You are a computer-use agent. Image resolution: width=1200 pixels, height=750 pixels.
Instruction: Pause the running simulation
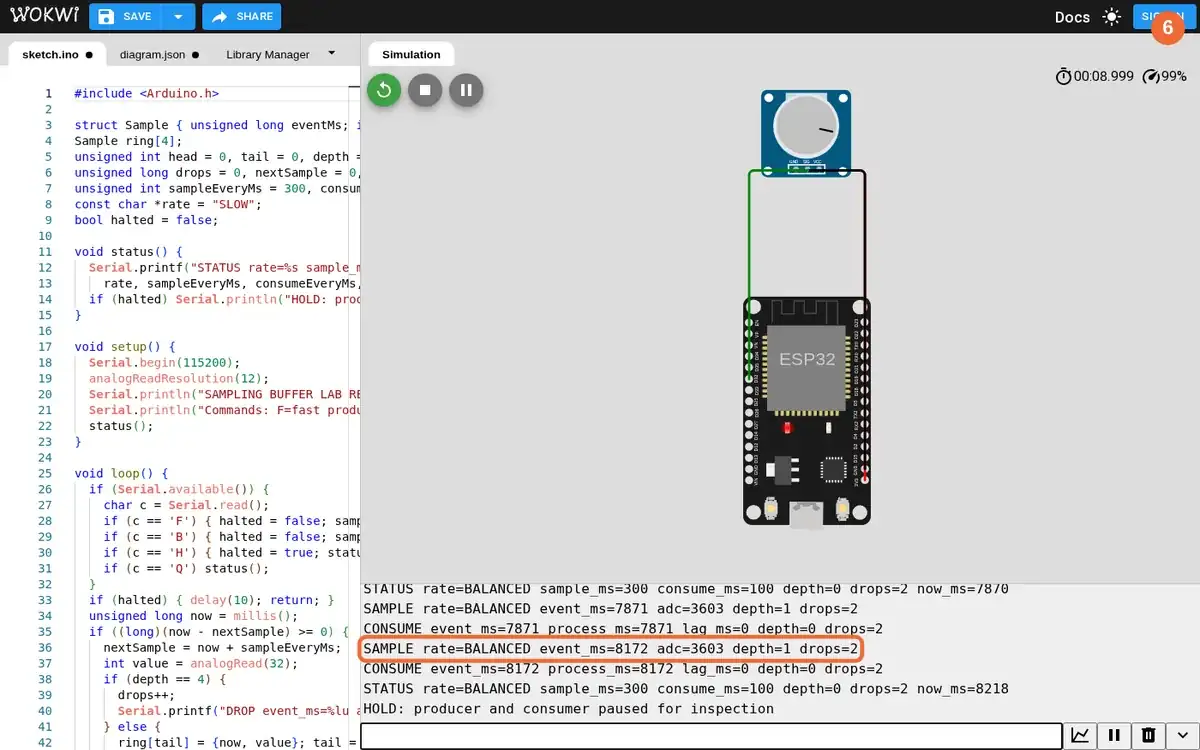point(466,90)
